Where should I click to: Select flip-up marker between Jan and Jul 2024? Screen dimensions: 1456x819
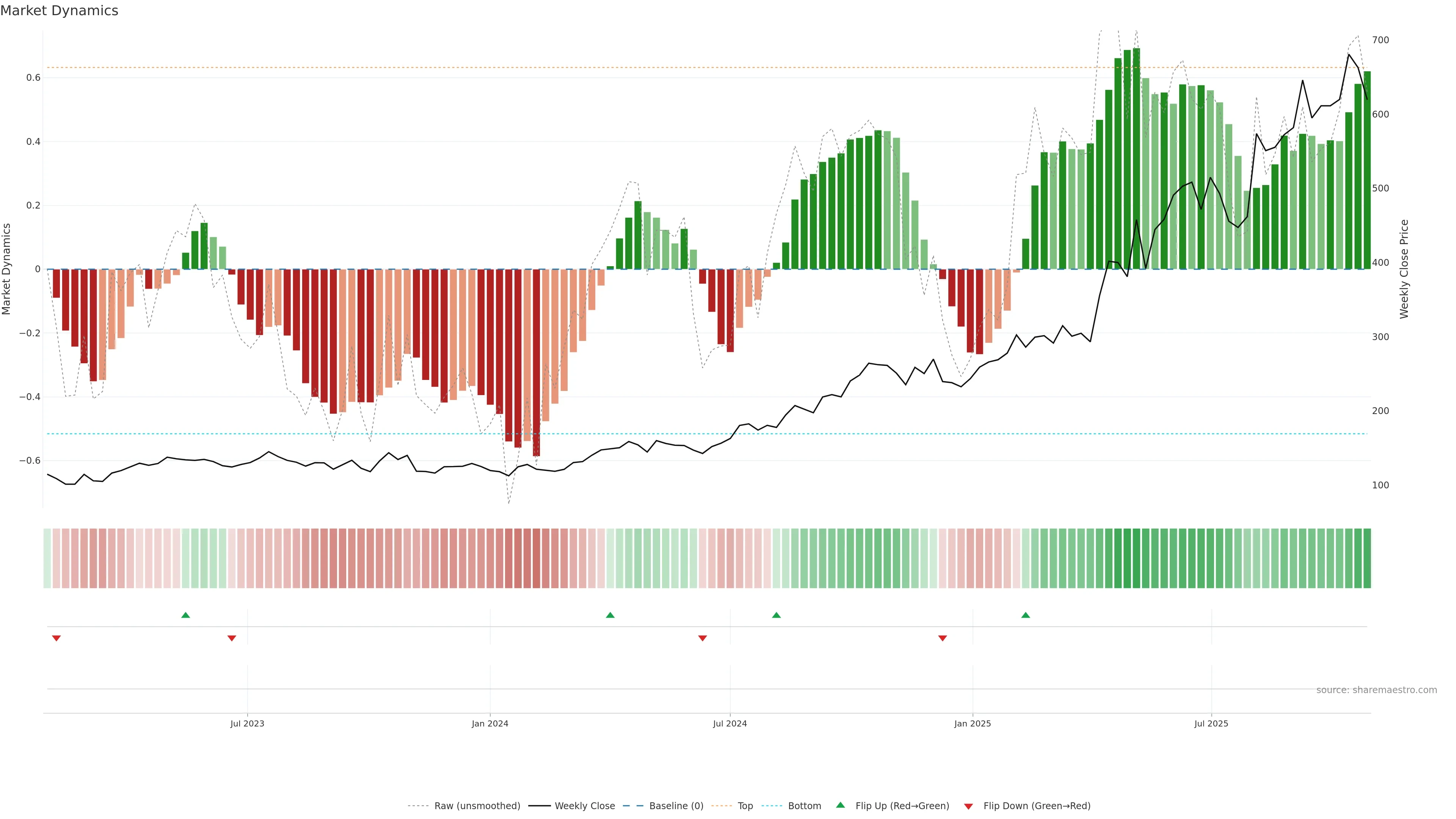610,615
